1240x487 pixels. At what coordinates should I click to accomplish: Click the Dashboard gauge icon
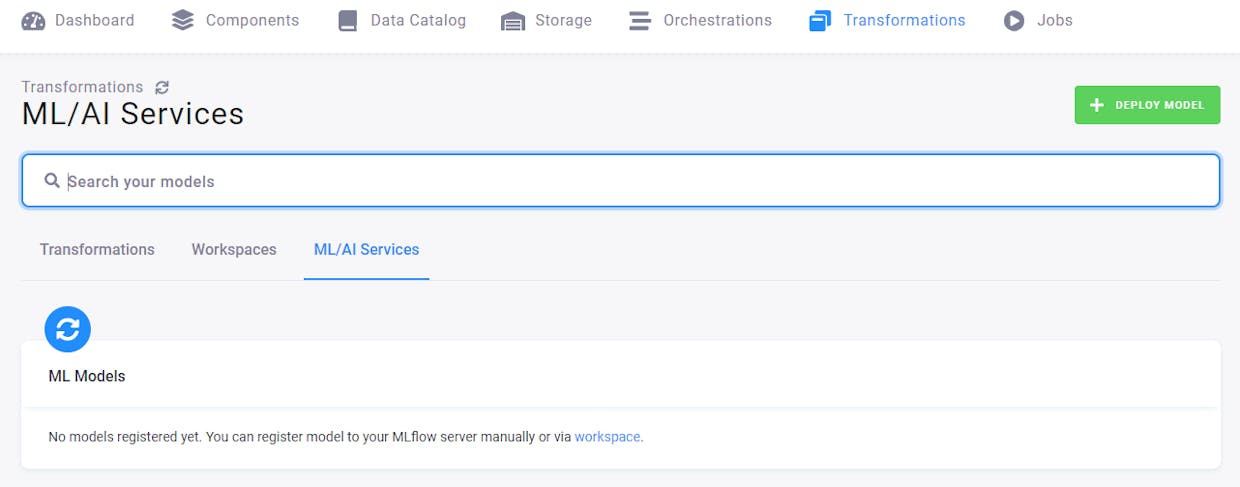pos(33,20)
